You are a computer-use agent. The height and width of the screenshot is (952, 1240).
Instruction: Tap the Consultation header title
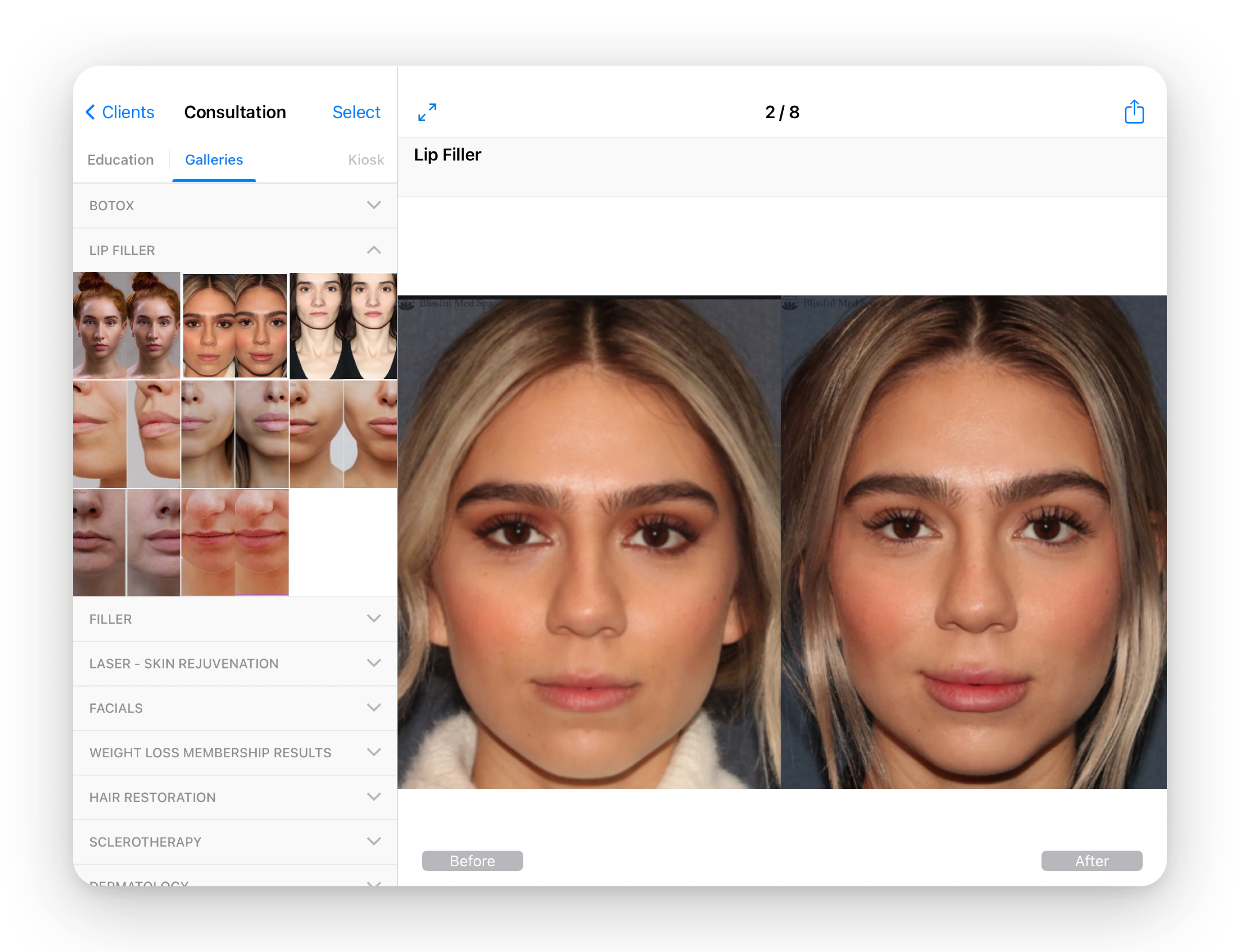(234, 112)
